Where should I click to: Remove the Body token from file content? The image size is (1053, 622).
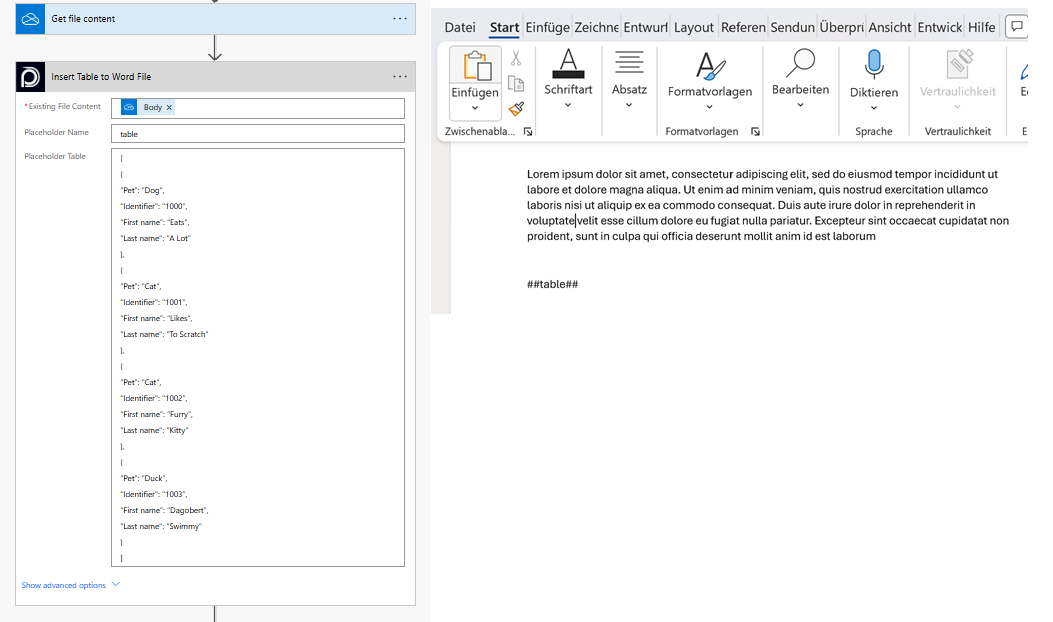(169, 107)
